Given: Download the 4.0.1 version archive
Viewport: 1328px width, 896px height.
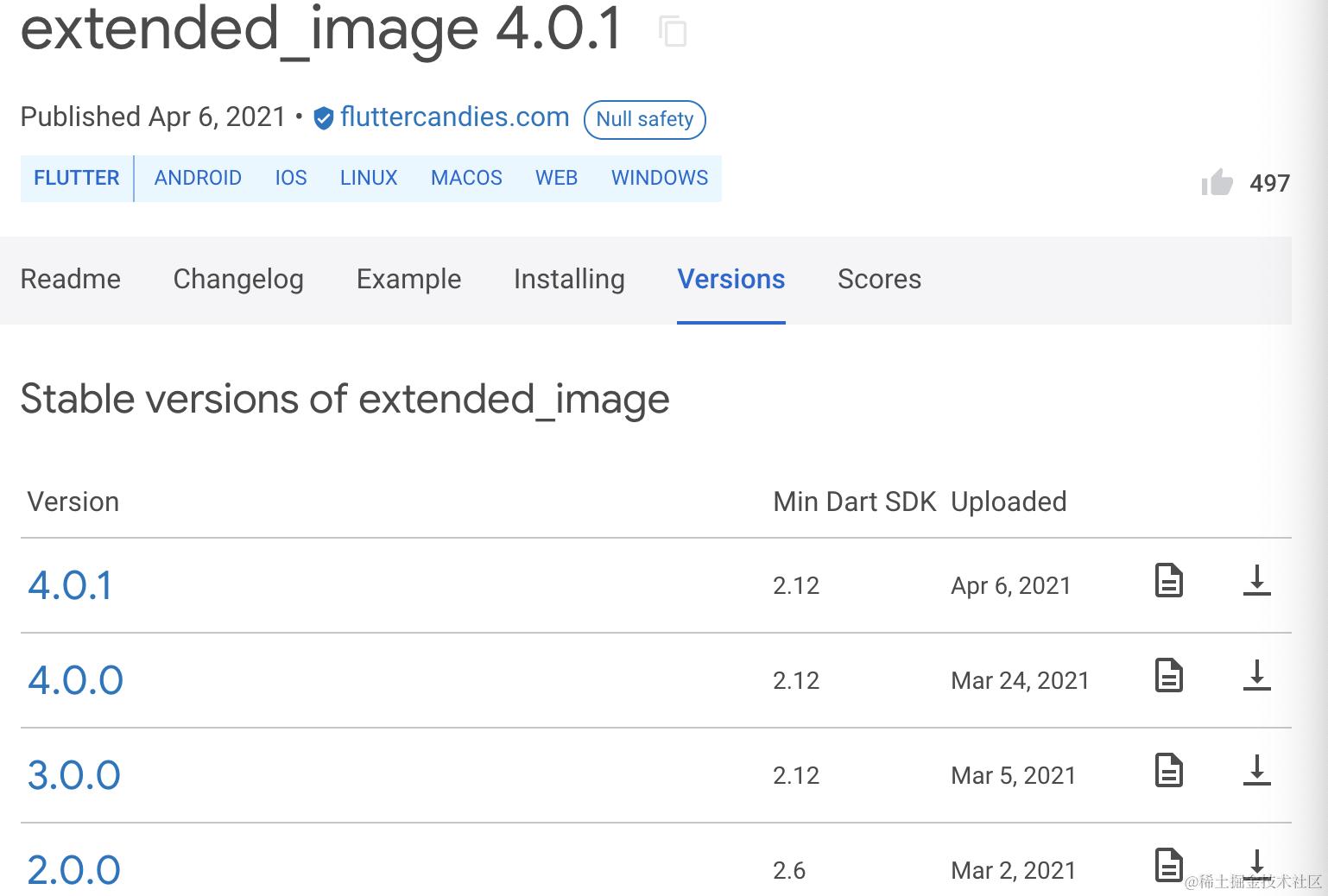Looking at the screenshot, I should [1256, 580].
